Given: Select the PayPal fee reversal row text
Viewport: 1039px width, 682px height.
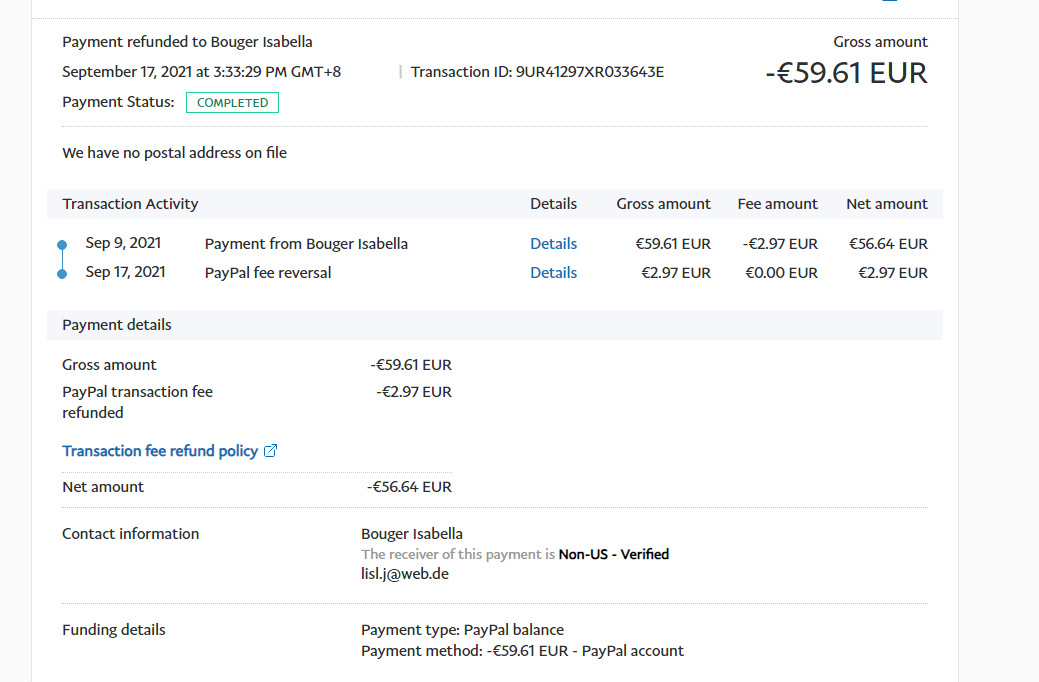Looking at the screenshot, I should [267, 273].
